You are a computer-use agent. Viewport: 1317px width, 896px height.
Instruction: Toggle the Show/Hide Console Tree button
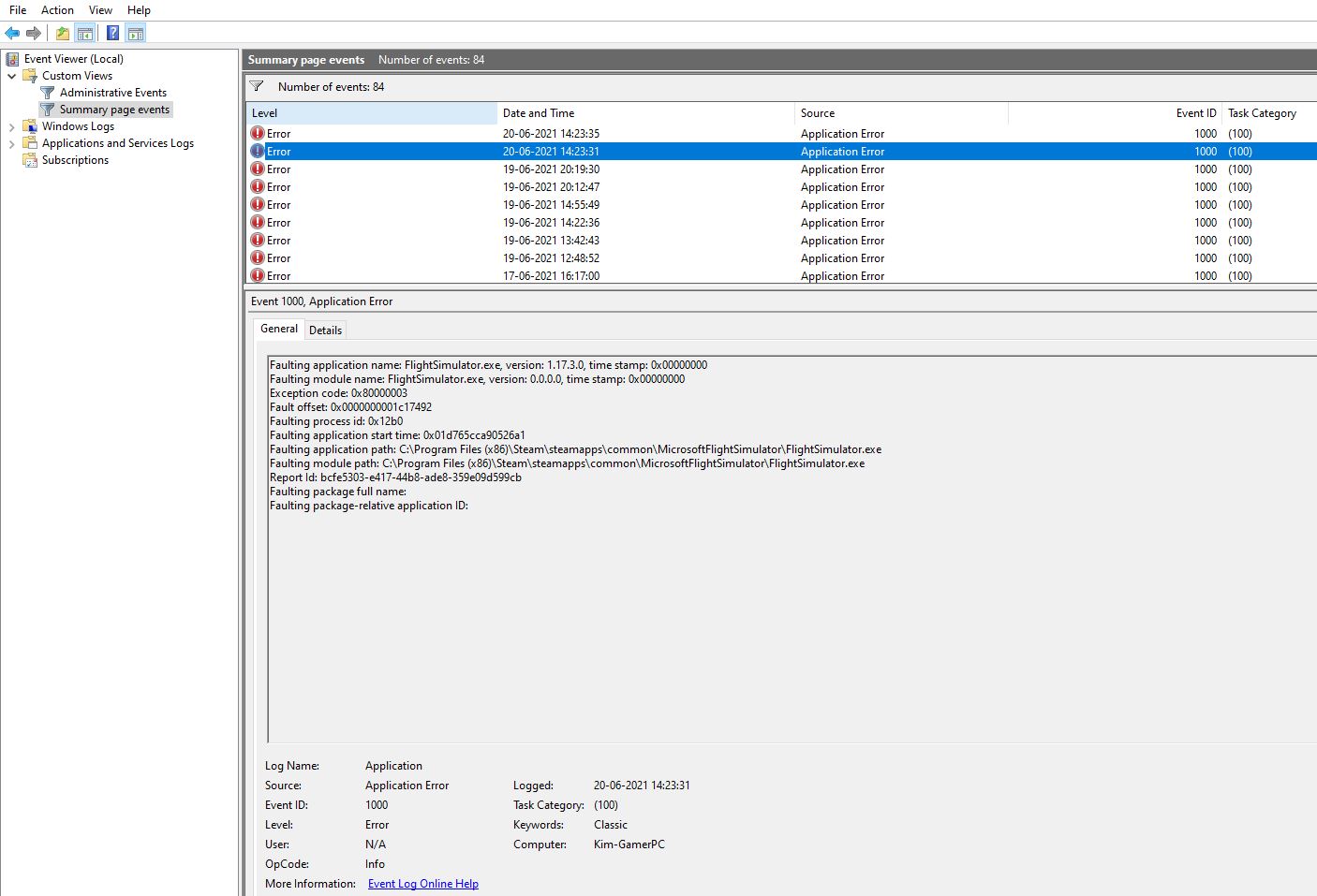pyautogui.click(x=85, y=34)
